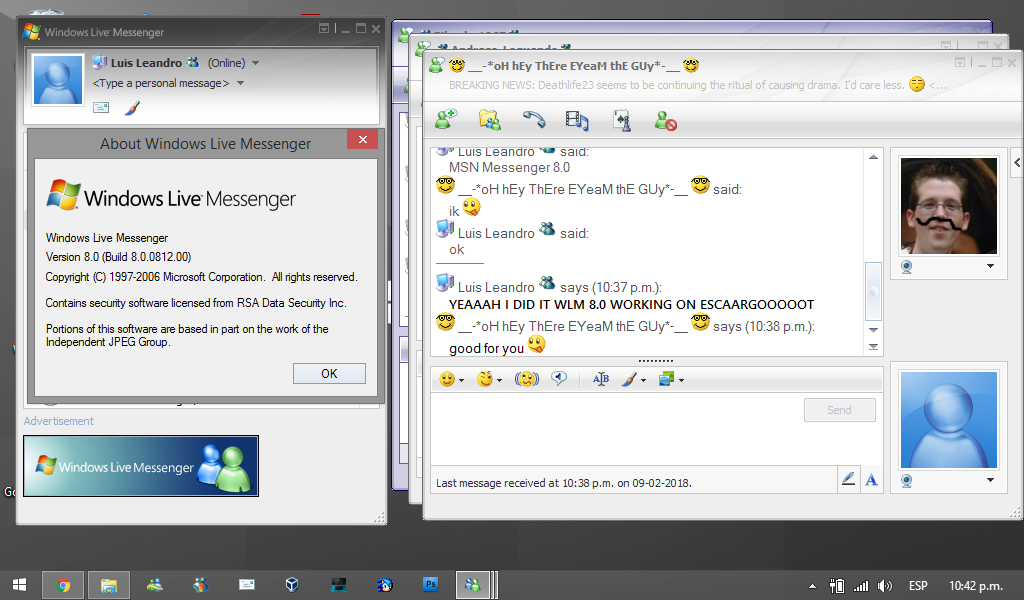The image size is (1024, 600).
Task: Open the e-mail inbox icon in main window
Action: [101, 107]
